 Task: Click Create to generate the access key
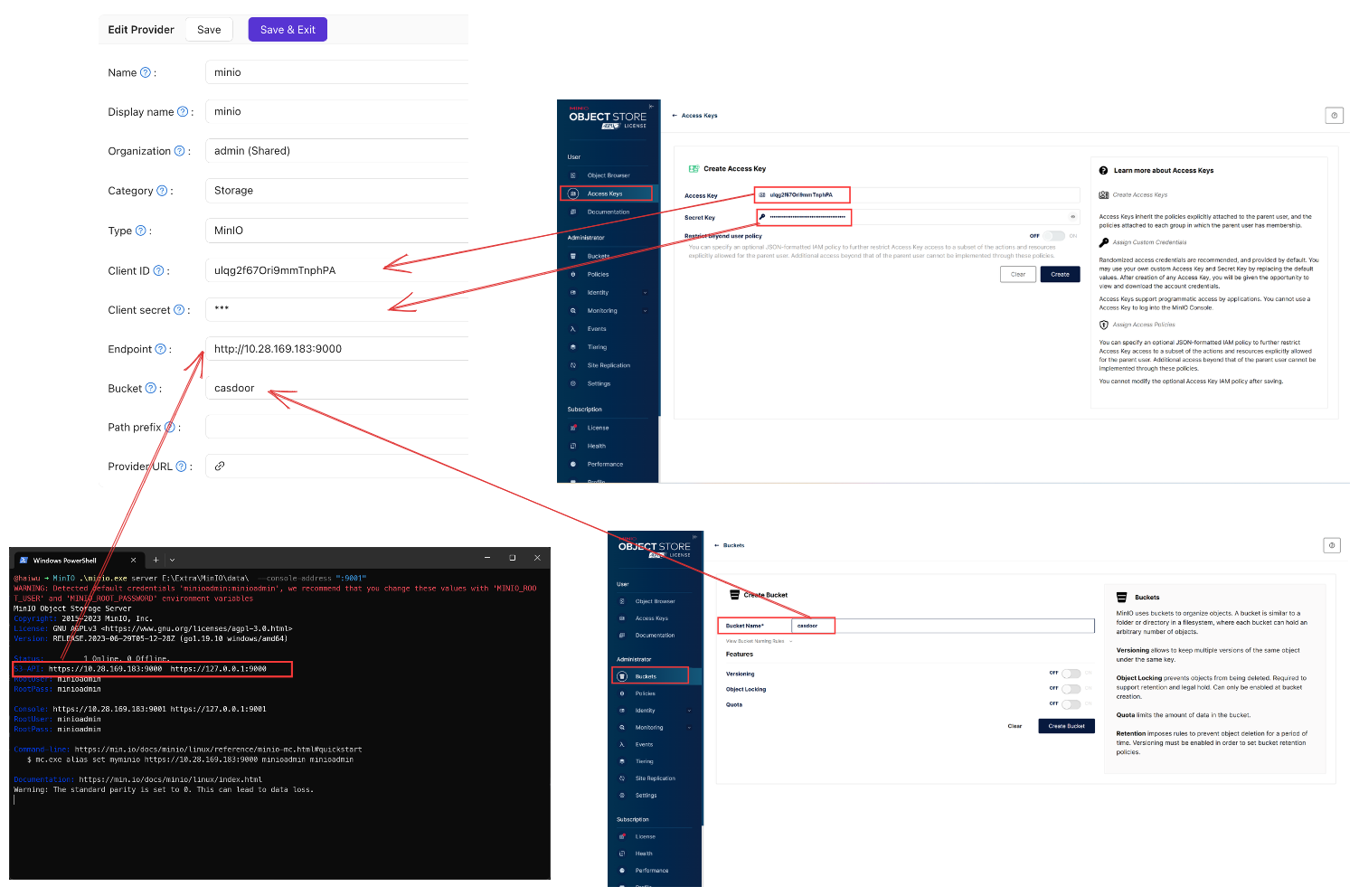click(x=1060, y=273)
